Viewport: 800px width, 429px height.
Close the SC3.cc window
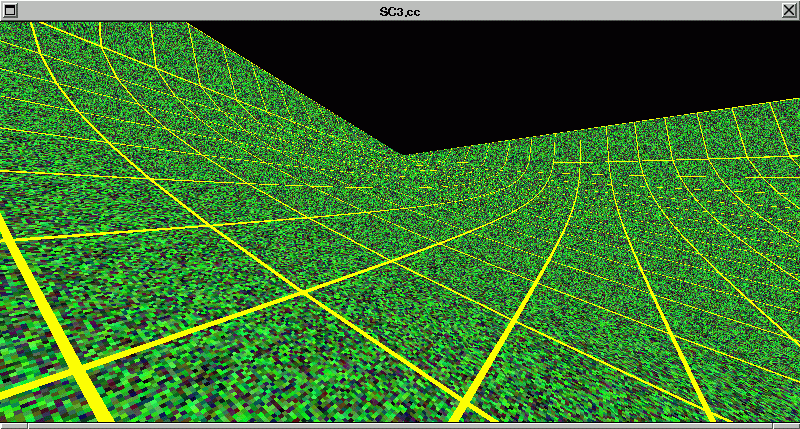click(x=790, y=9)
